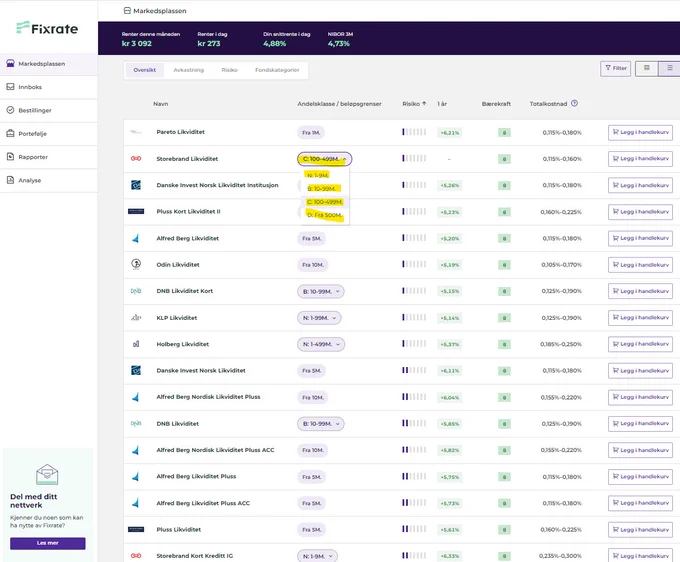
Task: Open Innboks in the sidebar
Action: [49, 87]
